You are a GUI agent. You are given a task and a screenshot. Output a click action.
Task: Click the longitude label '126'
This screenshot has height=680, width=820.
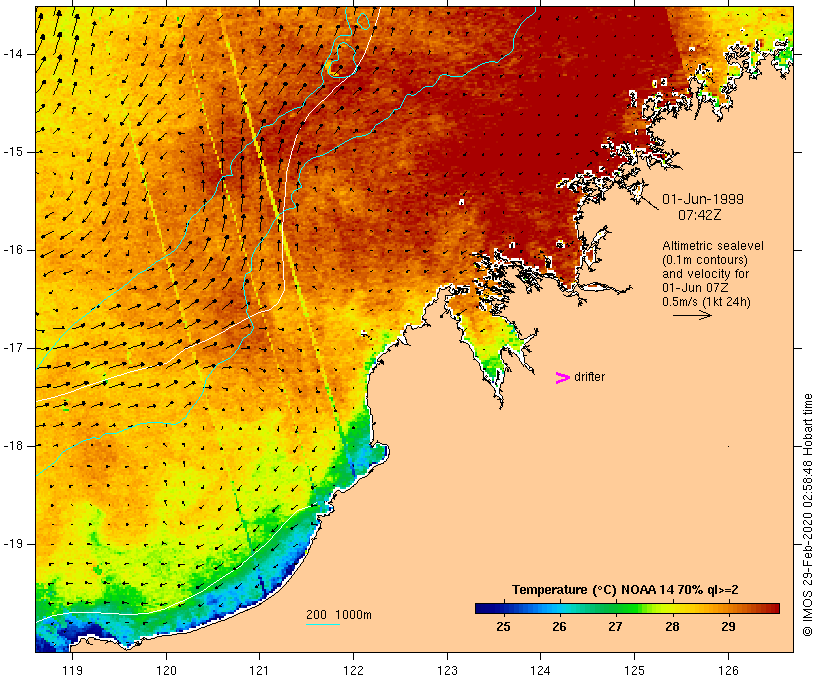coord(728,671)
